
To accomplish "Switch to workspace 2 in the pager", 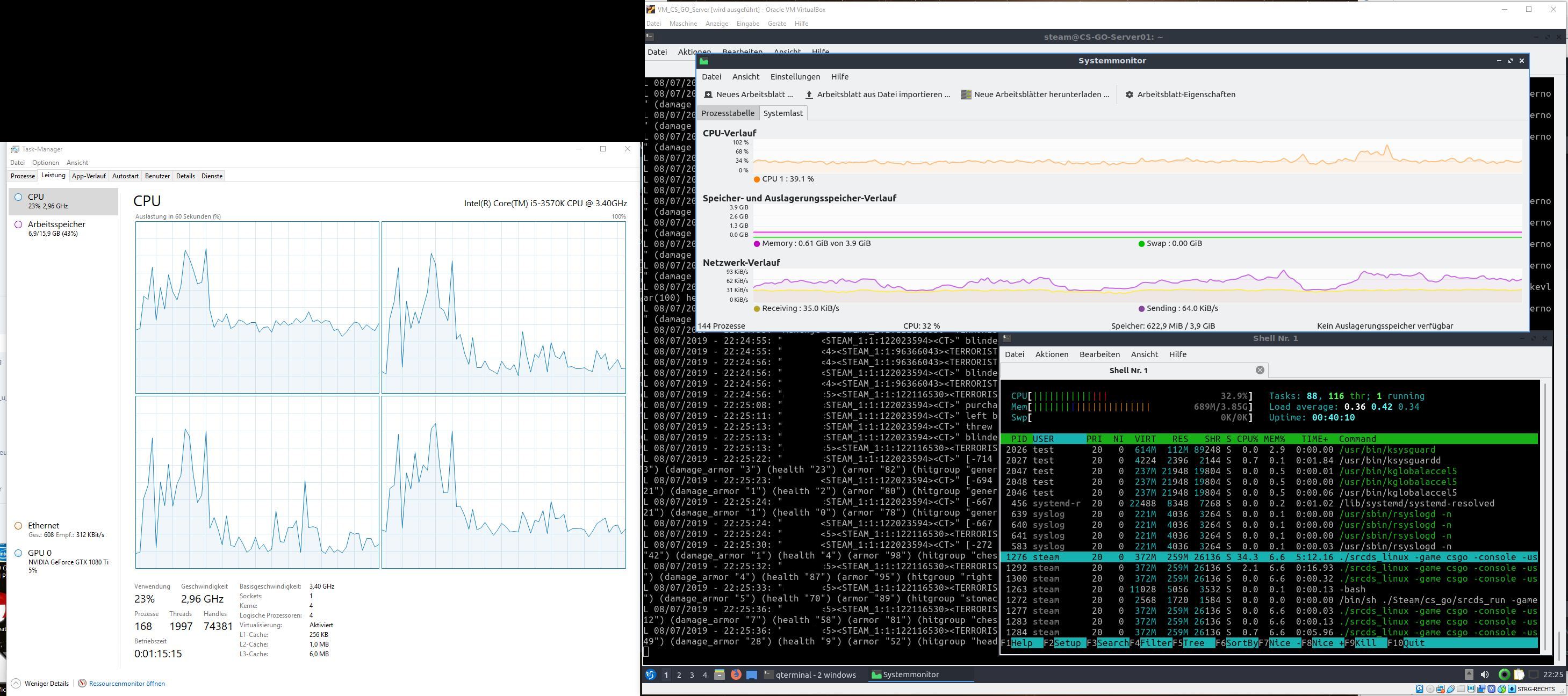I will coord(679,675).
